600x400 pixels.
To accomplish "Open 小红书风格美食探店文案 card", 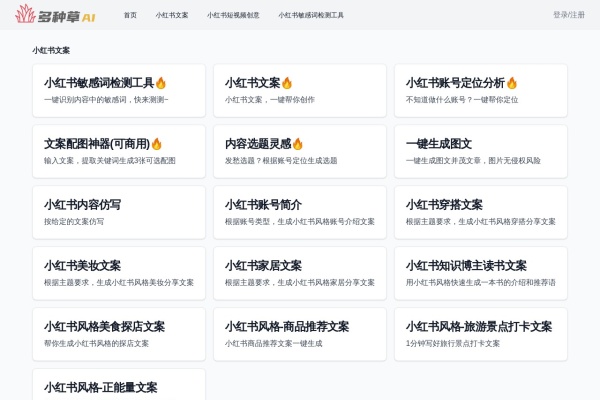I will tap(118, 334).
